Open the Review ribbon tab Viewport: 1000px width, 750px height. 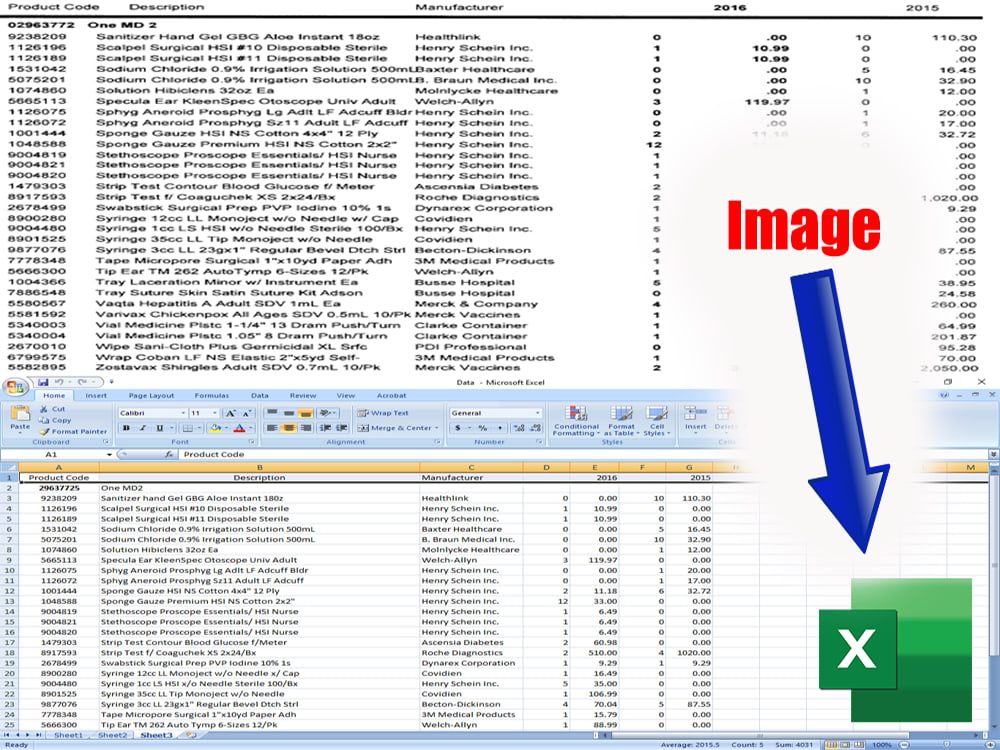pyautogui.click(x=303, y=395)
